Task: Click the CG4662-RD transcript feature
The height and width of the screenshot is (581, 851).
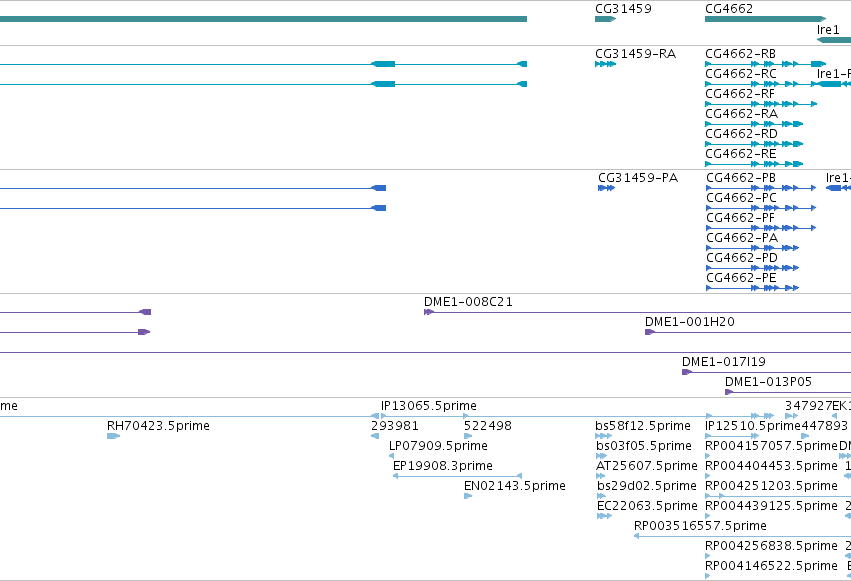Action: [754, 144]
